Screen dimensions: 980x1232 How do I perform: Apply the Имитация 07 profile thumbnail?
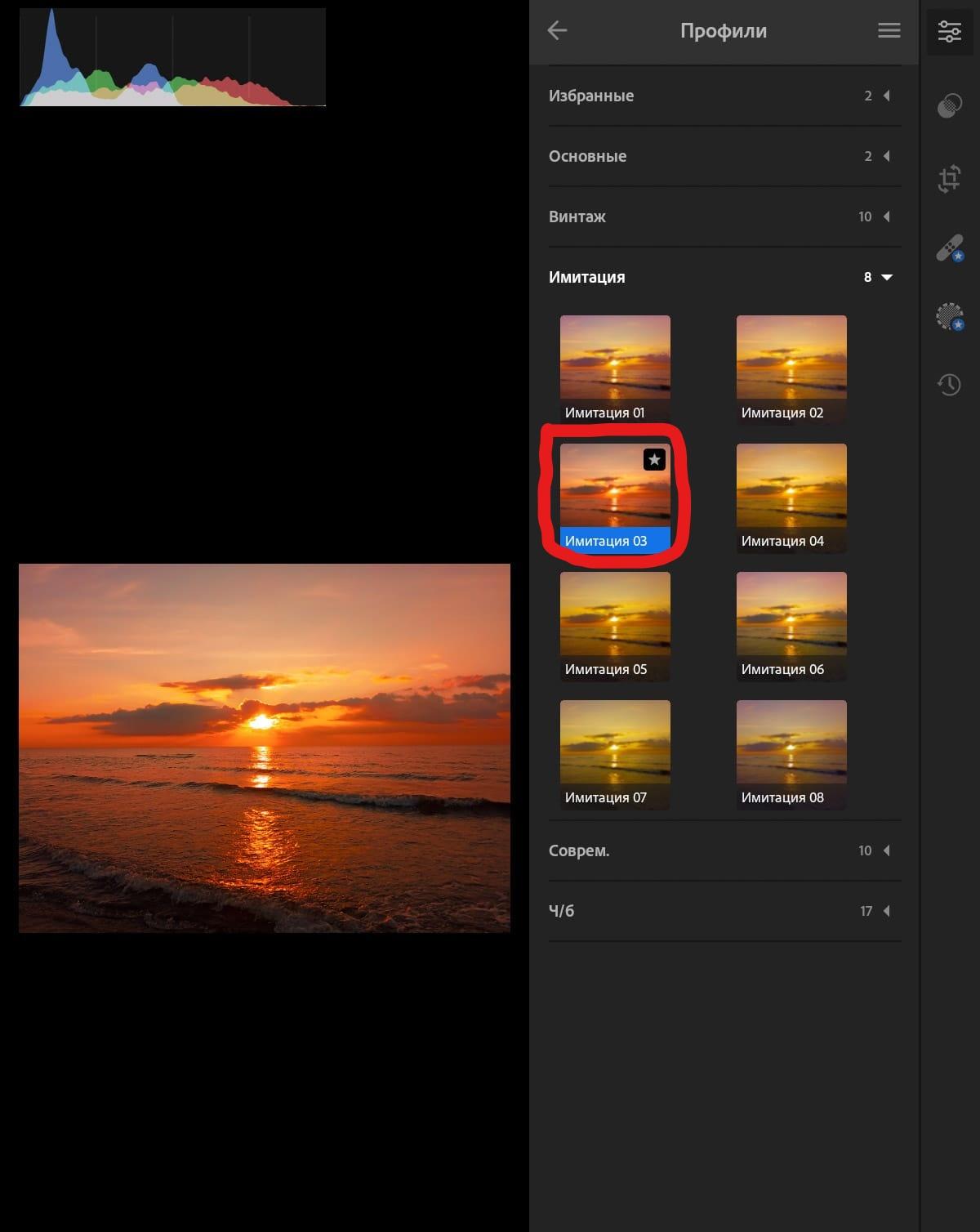tap(615, 755)
